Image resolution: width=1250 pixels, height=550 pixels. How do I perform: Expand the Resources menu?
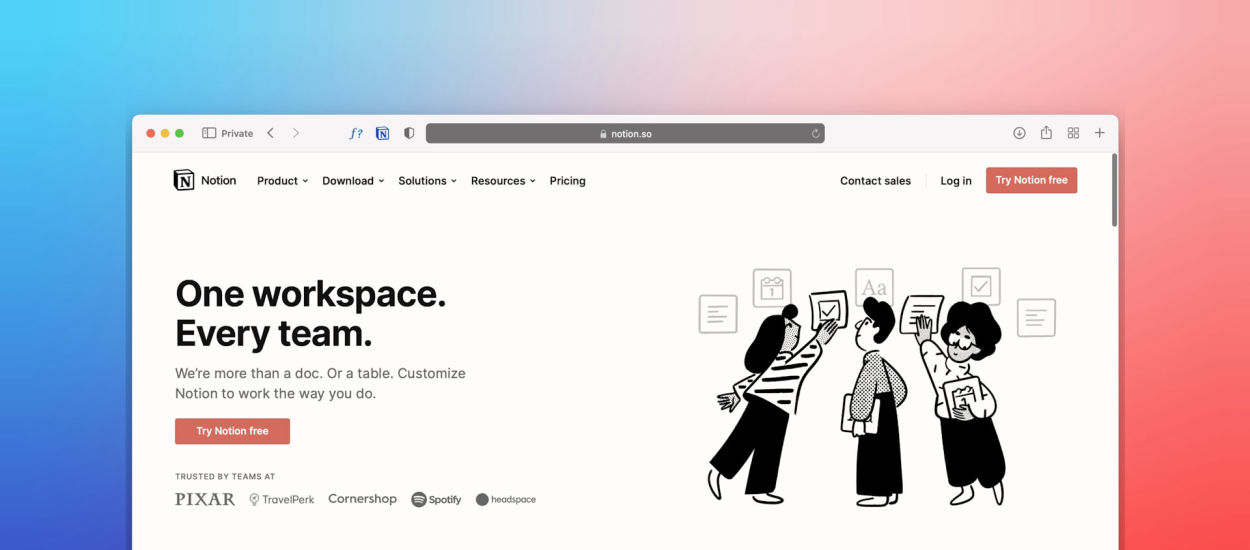503,181
